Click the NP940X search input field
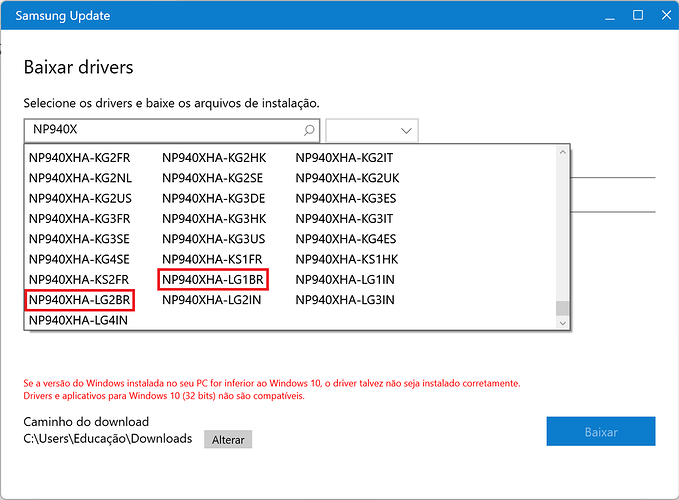679x500 pixels. coord(171,130)
